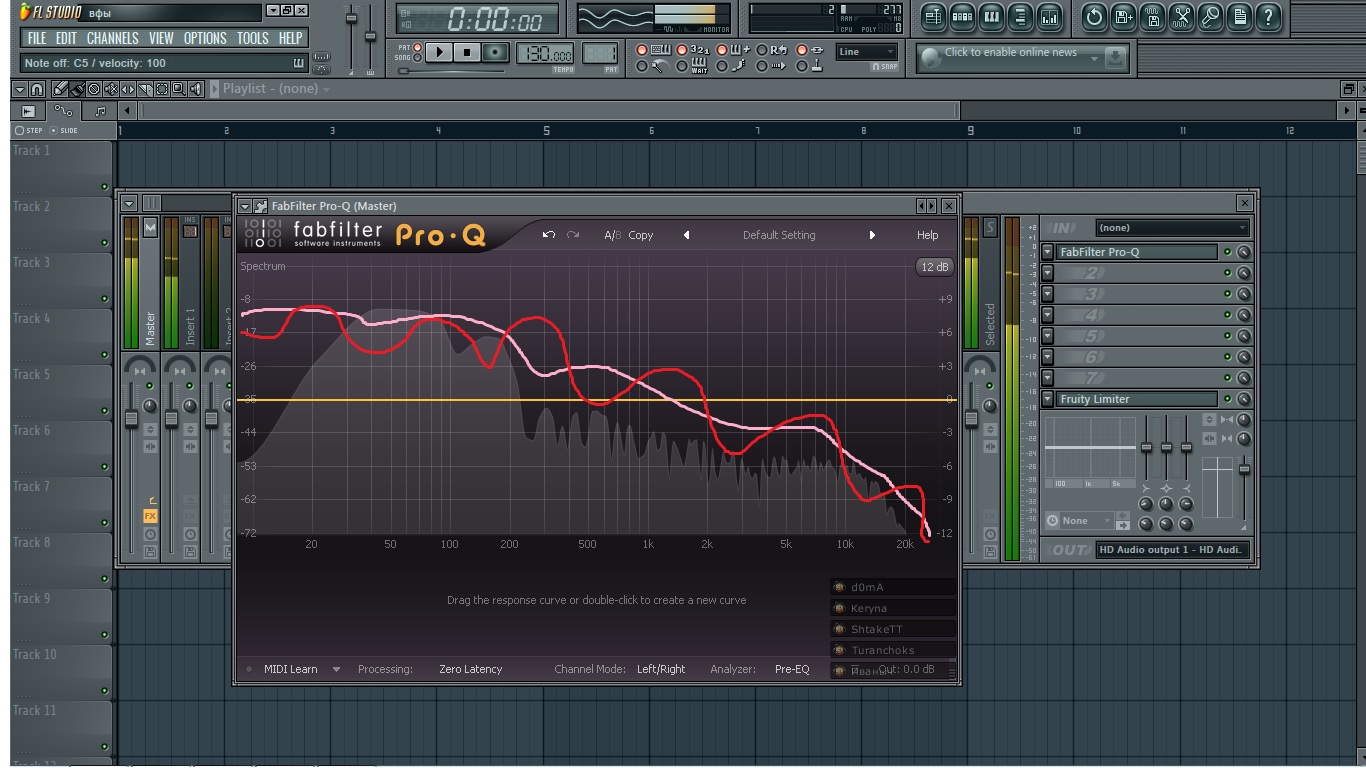Image resolution: width=1366 pixels, height=768 pixels.
Task: Open the Playlist options menu arrow
Action: point(19,89)
